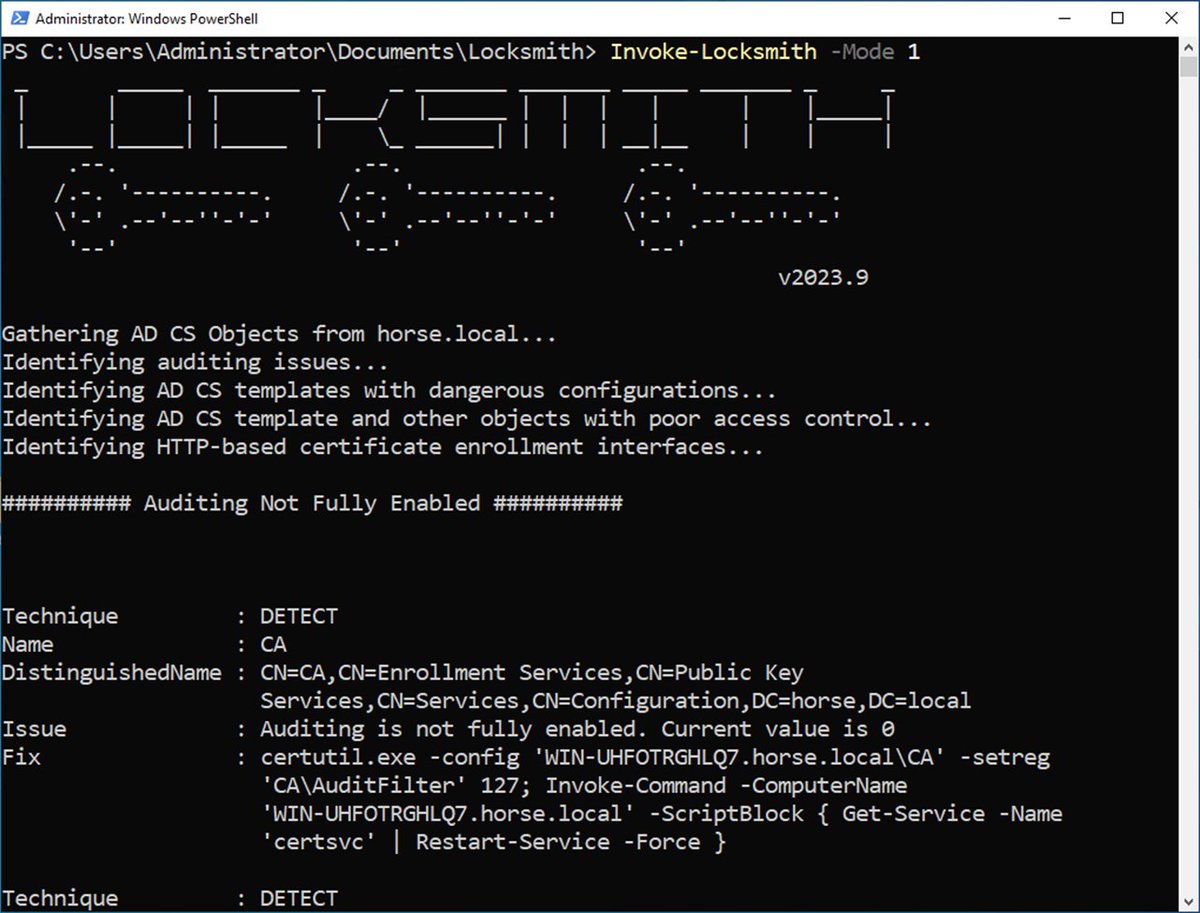Click the 'Auditing Not Fully Enabled' header
Image resolution: width=1200 pixels, height=913 pixels.
click(x=312, y=503)
